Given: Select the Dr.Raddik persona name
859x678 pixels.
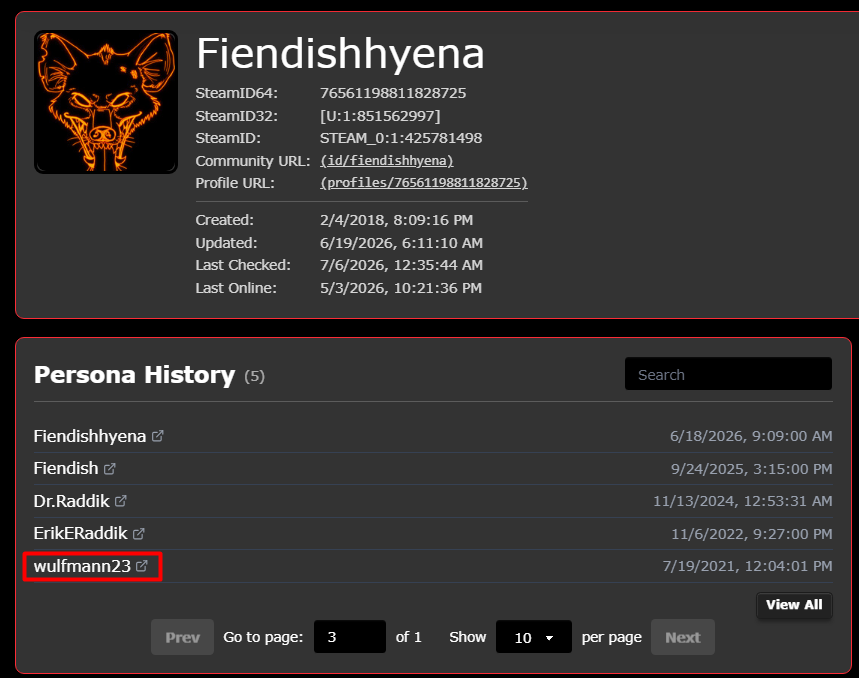Looking at the screenshot, I should [72, 501].
